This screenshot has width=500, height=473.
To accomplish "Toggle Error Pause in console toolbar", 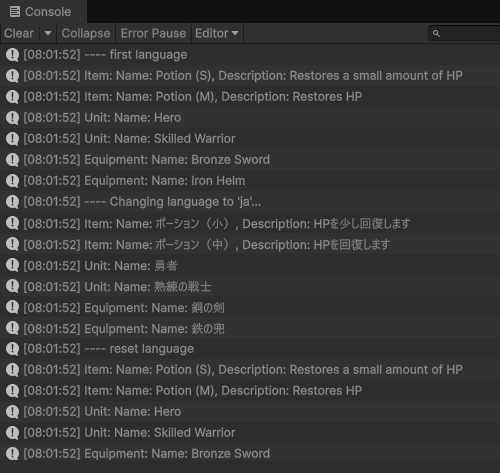I will tap(153, 33).
